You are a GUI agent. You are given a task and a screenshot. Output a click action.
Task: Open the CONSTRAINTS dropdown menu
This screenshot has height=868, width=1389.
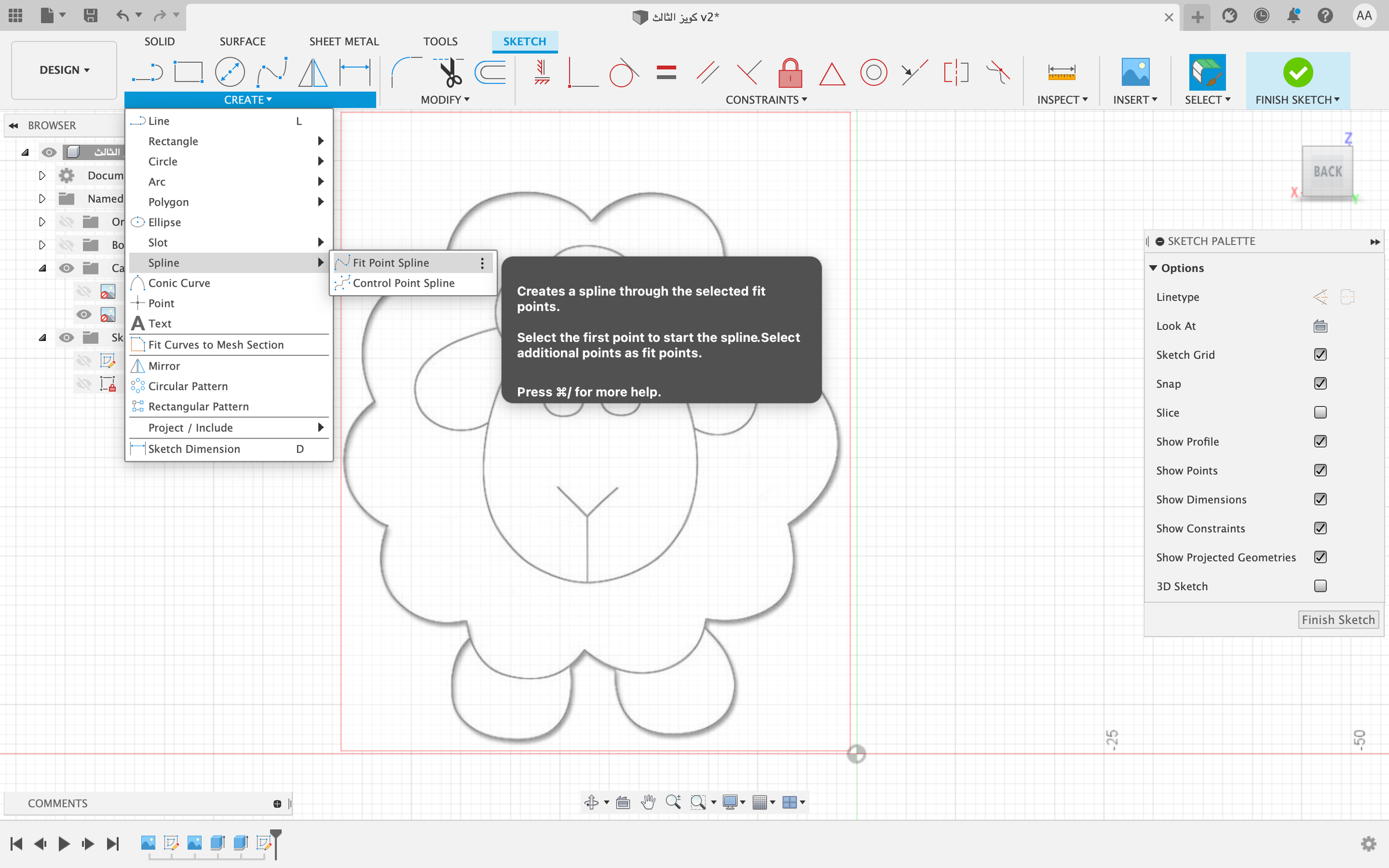click(x=766, y=100)
